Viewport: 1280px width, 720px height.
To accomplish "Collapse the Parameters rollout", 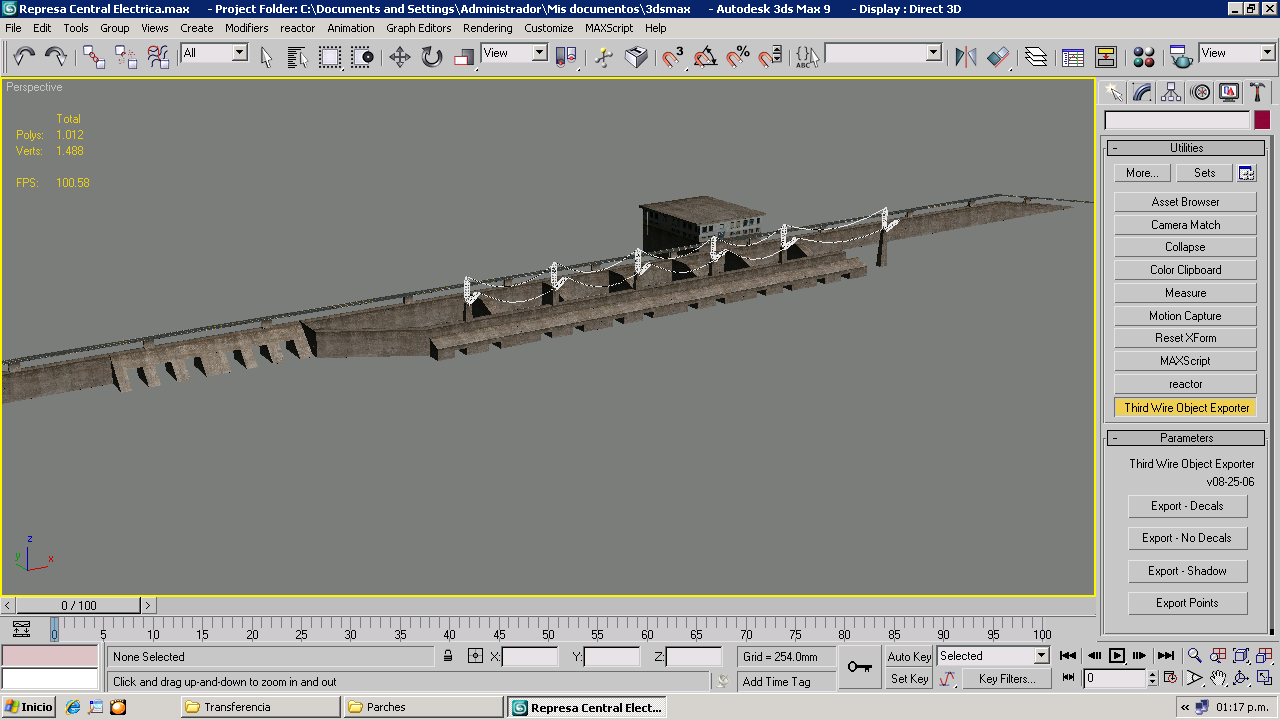I will click(x=1186, y=438).
